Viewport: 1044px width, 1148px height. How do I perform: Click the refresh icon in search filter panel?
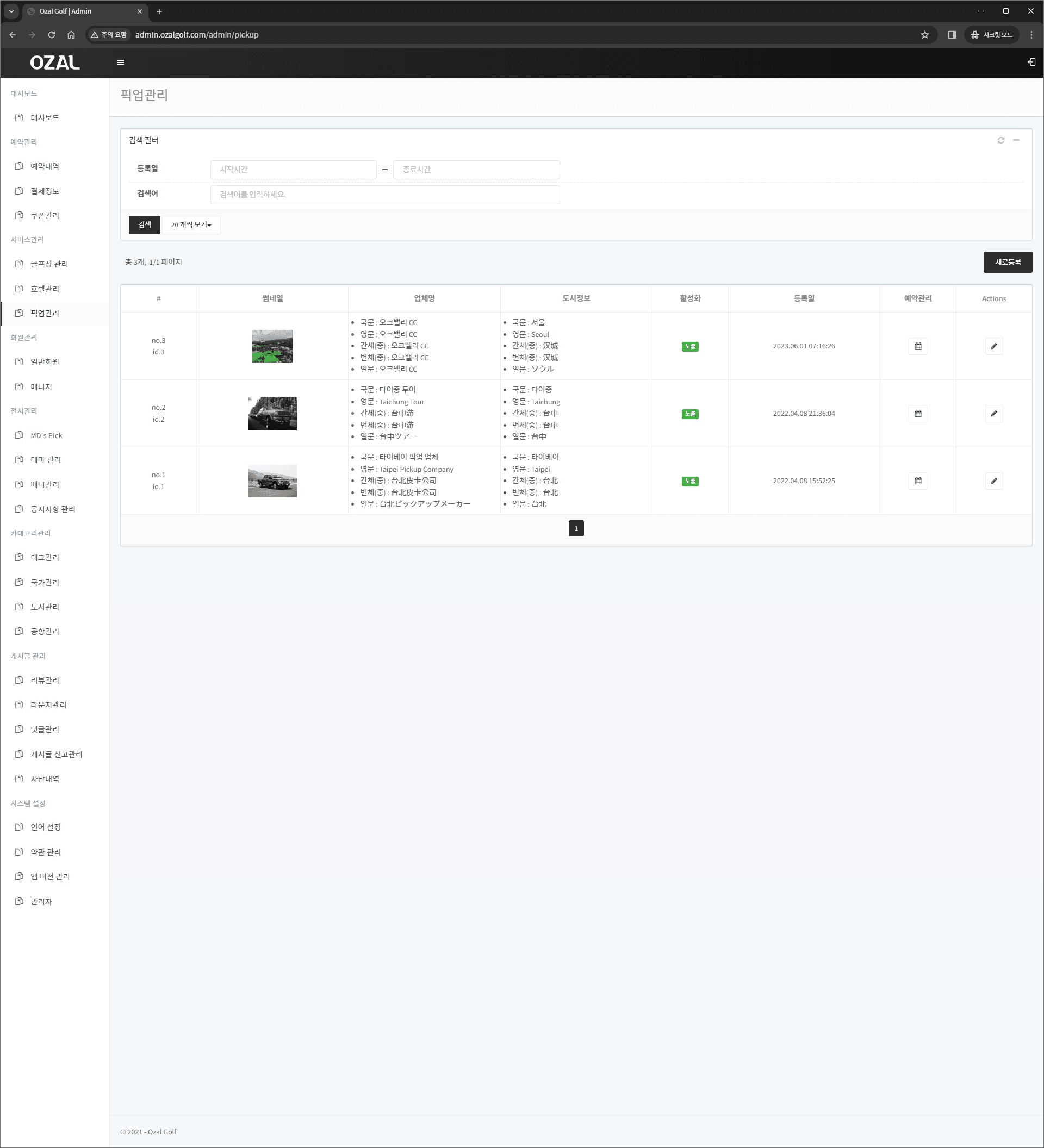pos(1000,140)
